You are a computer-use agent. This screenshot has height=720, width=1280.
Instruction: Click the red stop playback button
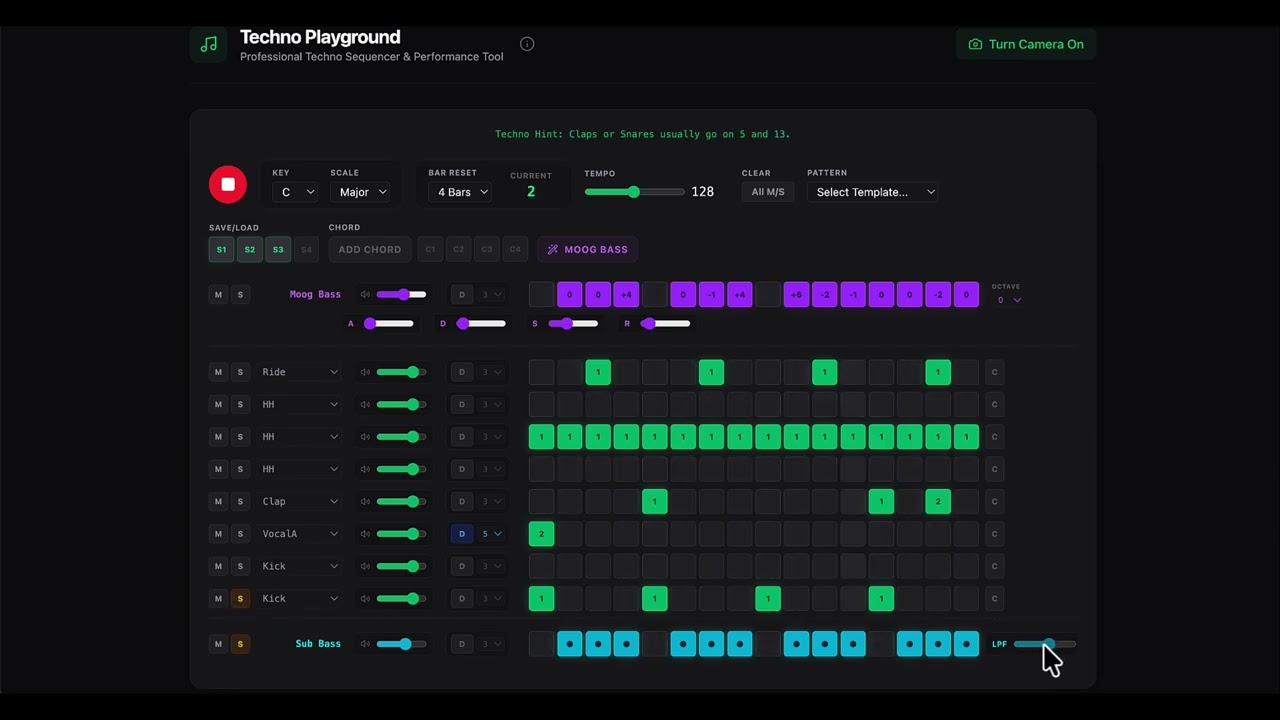pyautogui.click(x=228, y=184)
